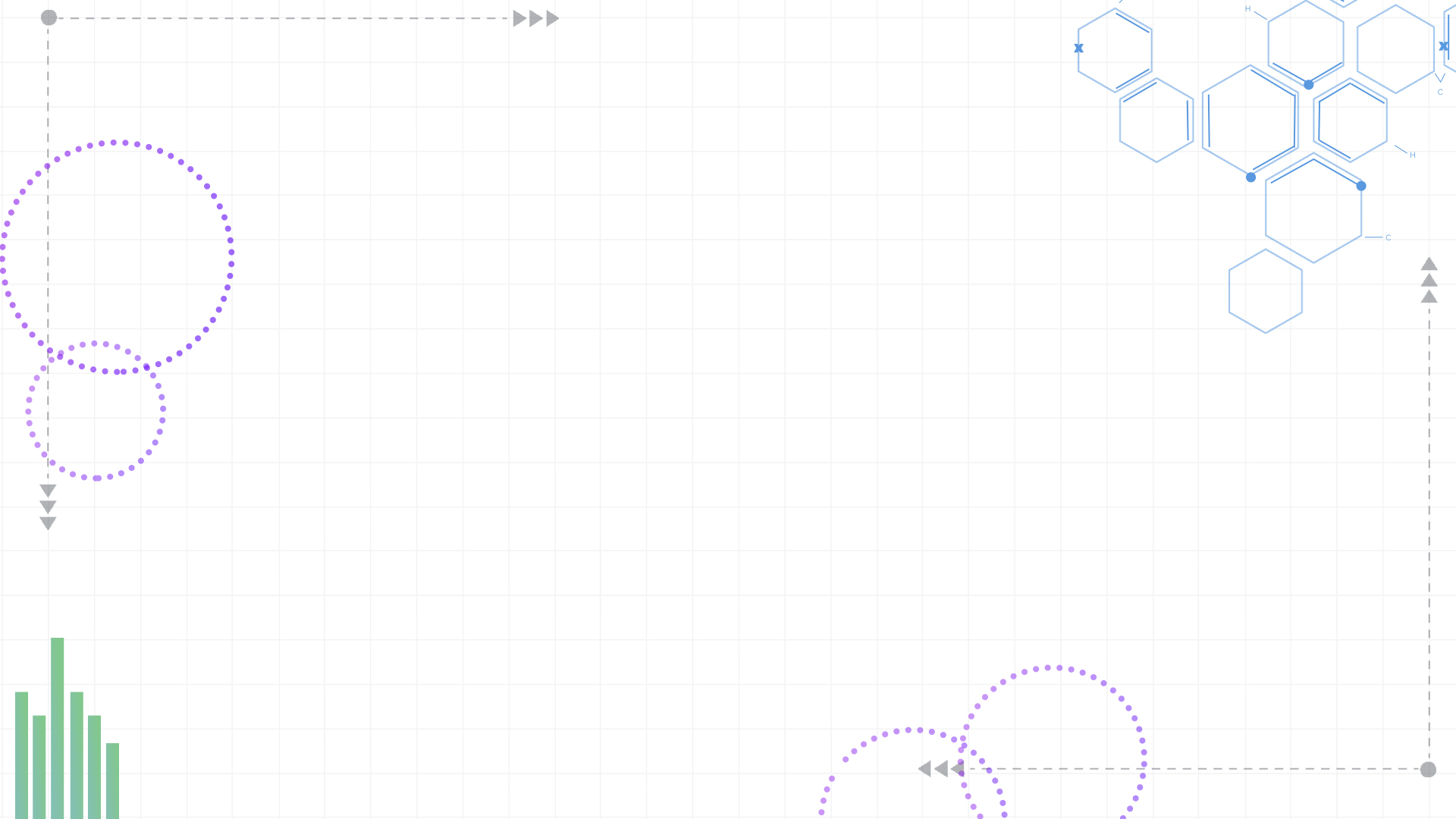The width and height of the screenshot is (1456, 819).
Task: Click the blue X at right screen edge
Action: [x=1444, y=46]
